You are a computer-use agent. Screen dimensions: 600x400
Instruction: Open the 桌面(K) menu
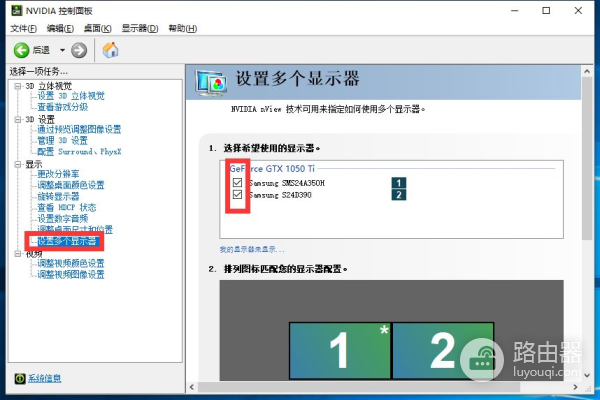click(x=98, y=28)
